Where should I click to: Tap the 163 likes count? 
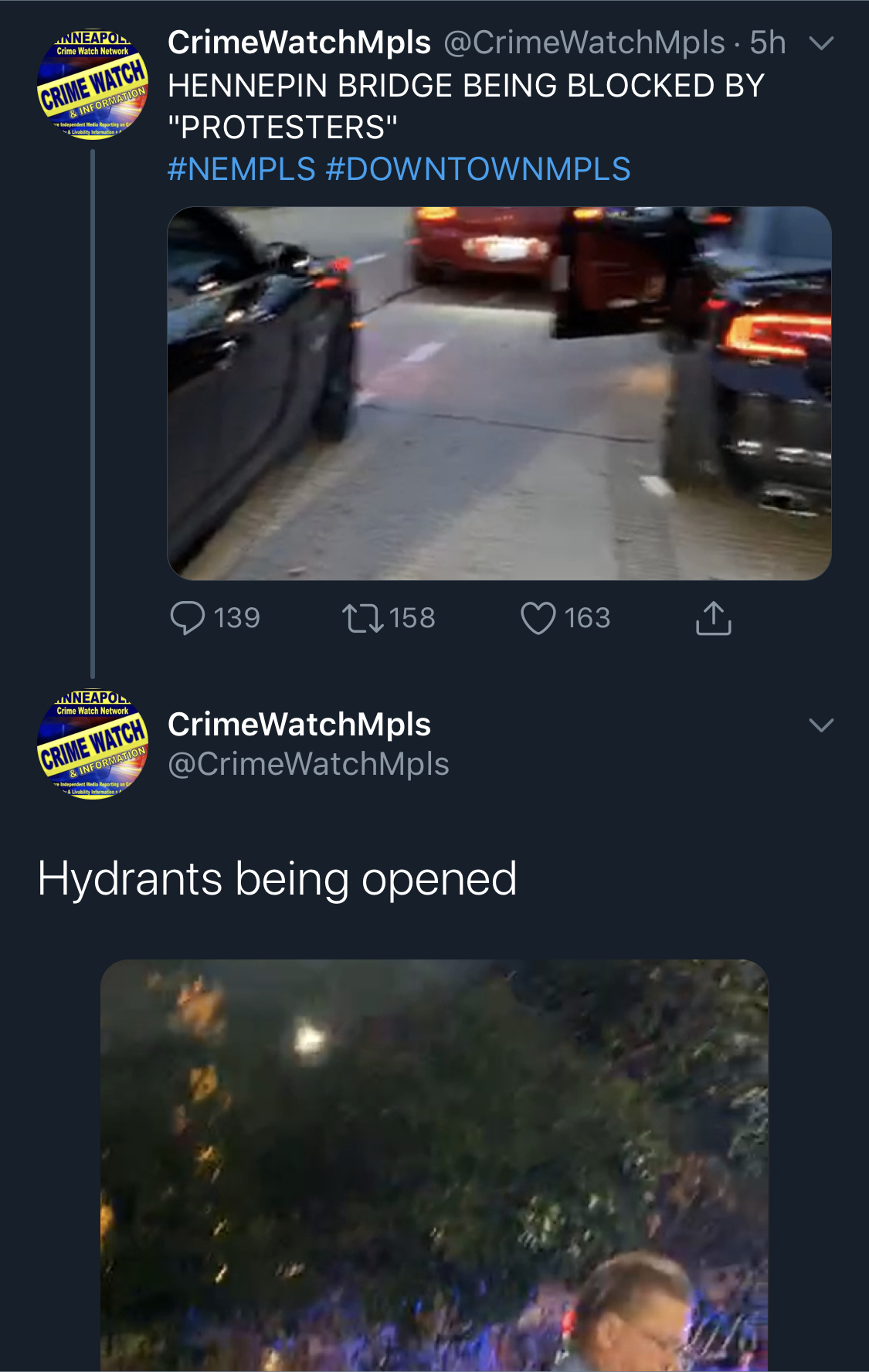click(587, 618)
